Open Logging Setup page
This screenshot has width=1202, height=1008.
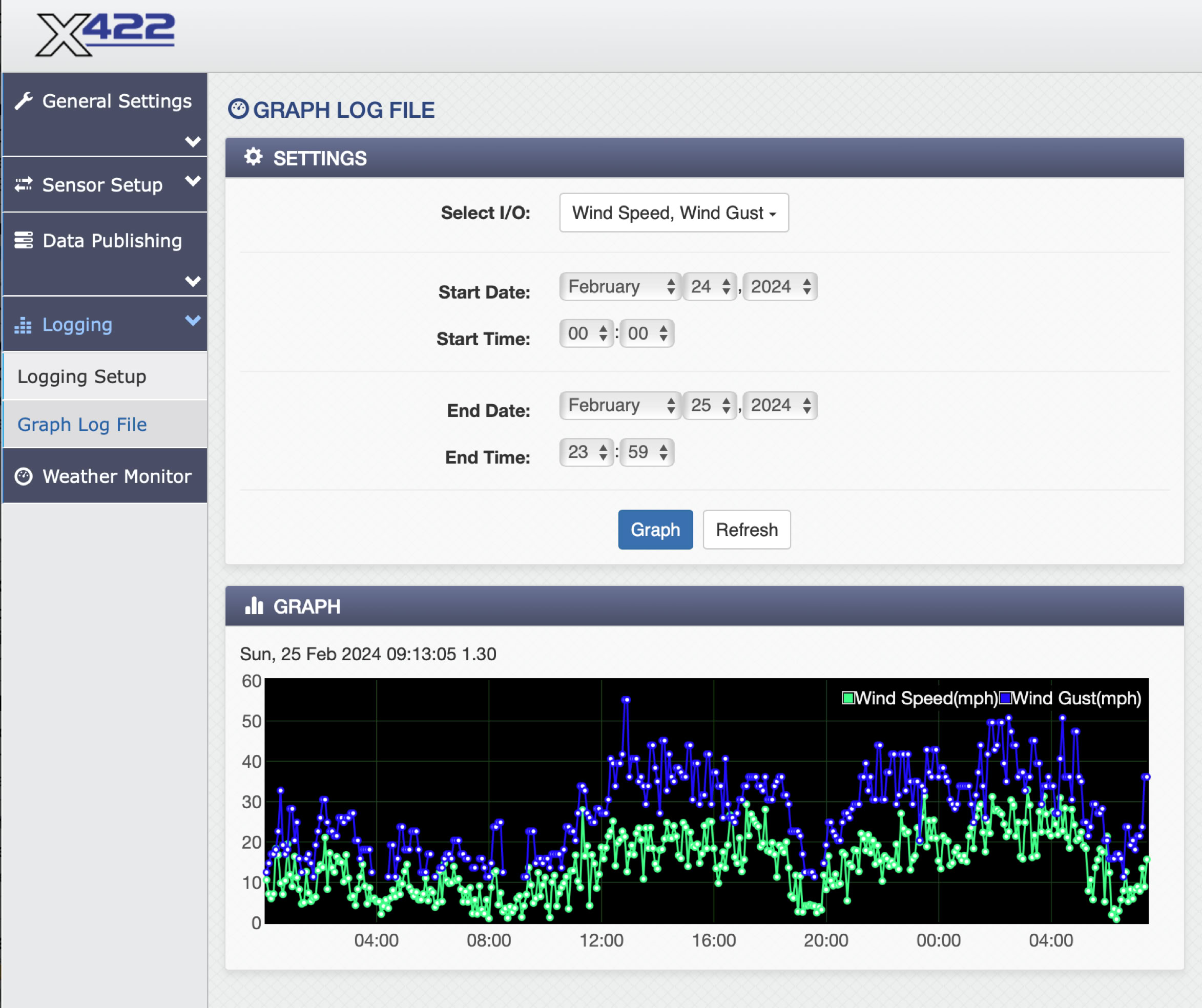point(82,376)
